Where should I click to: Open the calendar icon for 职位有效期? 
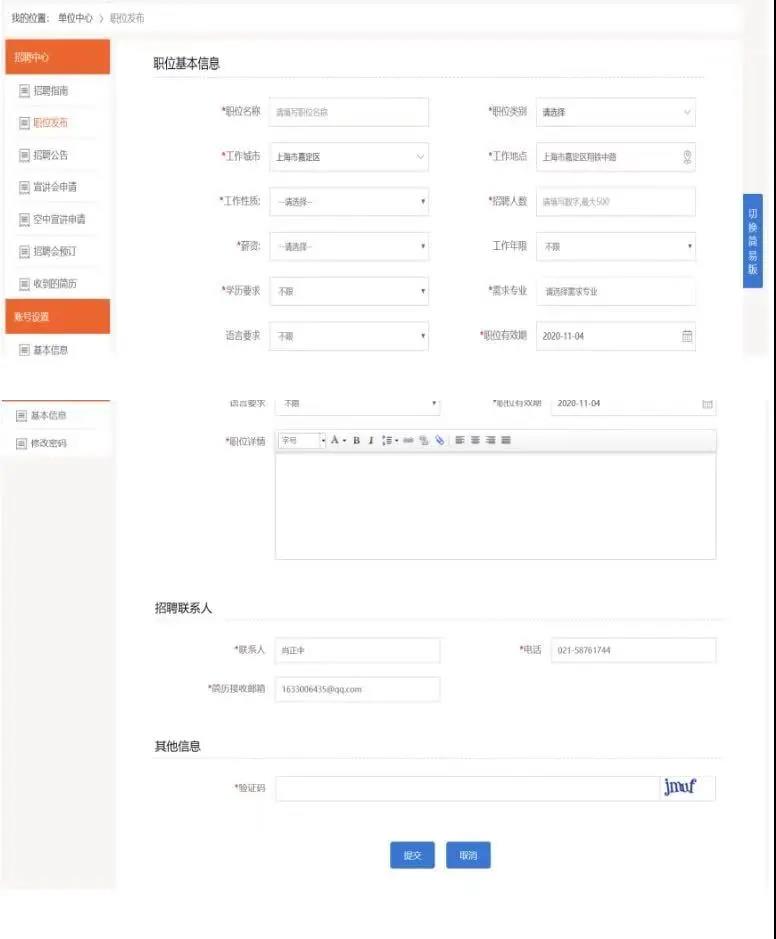point(687,336)
